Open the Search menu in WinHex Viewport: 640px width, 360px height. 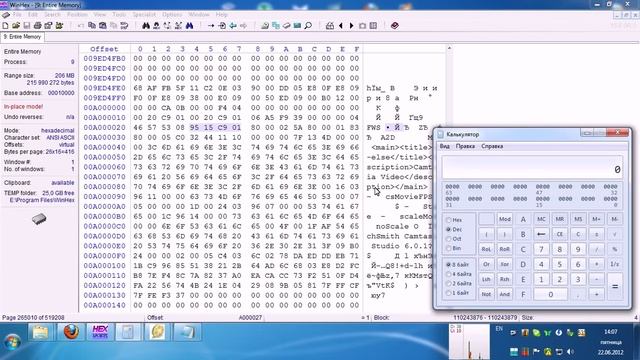coord(52,15)
